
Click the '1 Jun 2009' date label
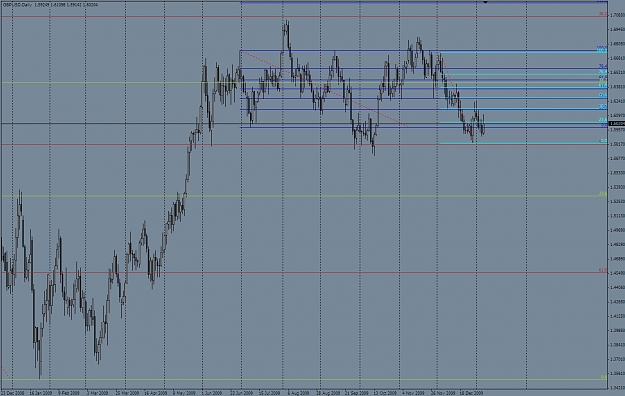click(x=212, y=393)
